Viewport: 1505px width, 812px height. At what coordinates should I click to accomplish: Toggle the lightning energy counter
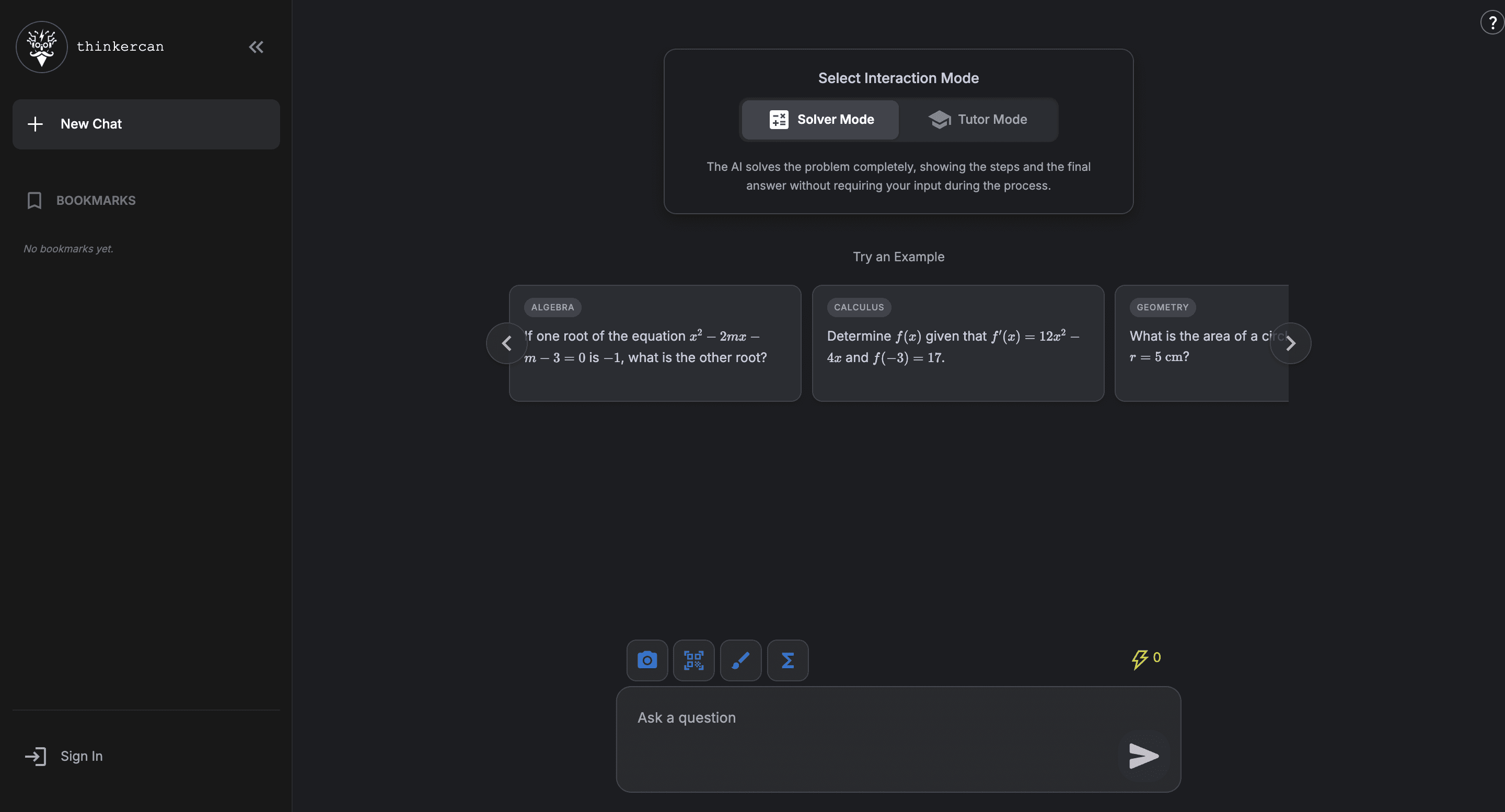click(x=1144, y=658)
